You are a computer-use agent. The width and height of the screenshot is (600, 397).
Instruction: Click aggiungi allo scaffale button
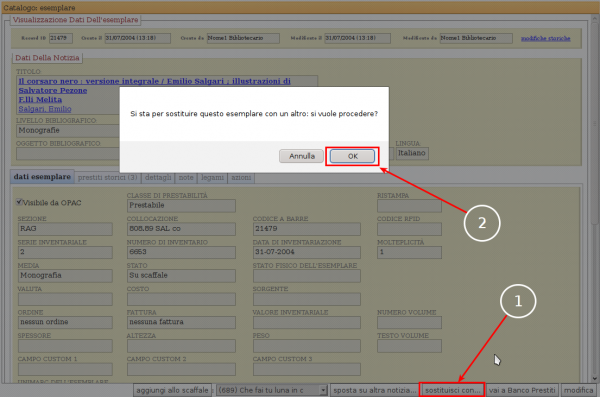pos(172,390)
